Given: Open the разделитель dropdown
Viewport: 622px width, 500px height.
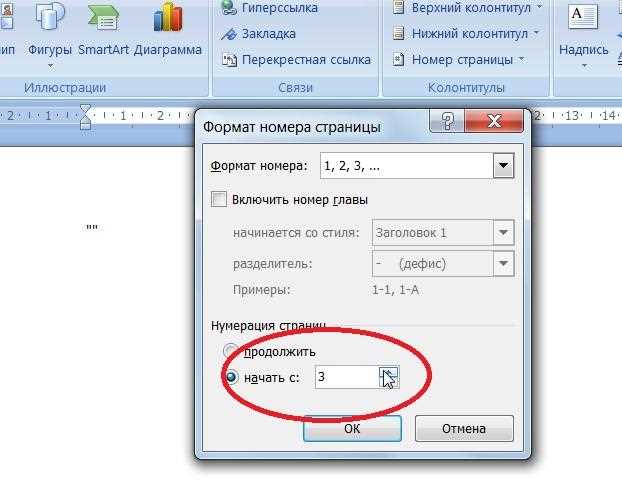Looking at the screenshot, I should point(503,263).
